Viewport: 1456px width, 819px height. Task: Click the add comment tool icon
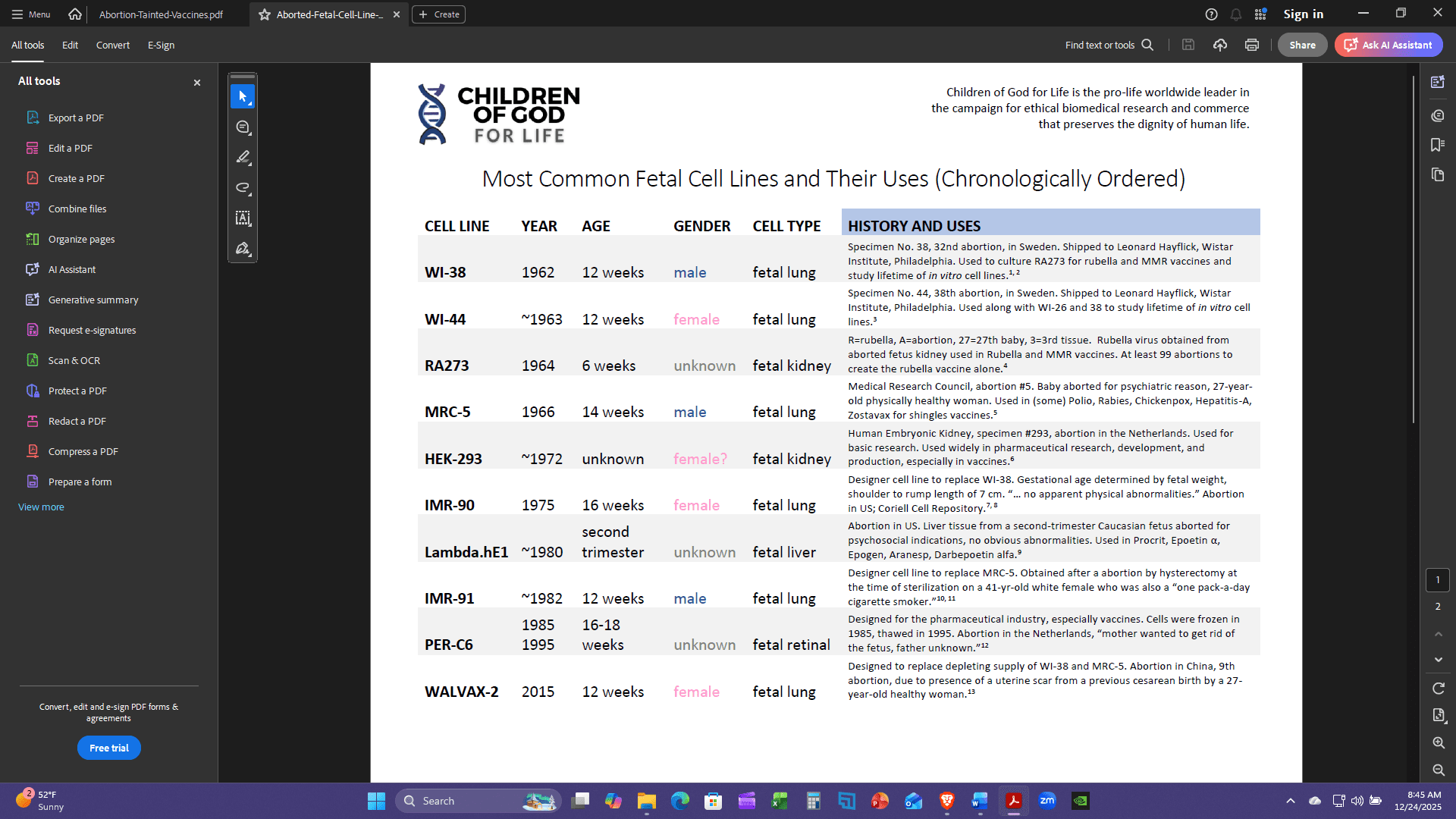point(243,127)
